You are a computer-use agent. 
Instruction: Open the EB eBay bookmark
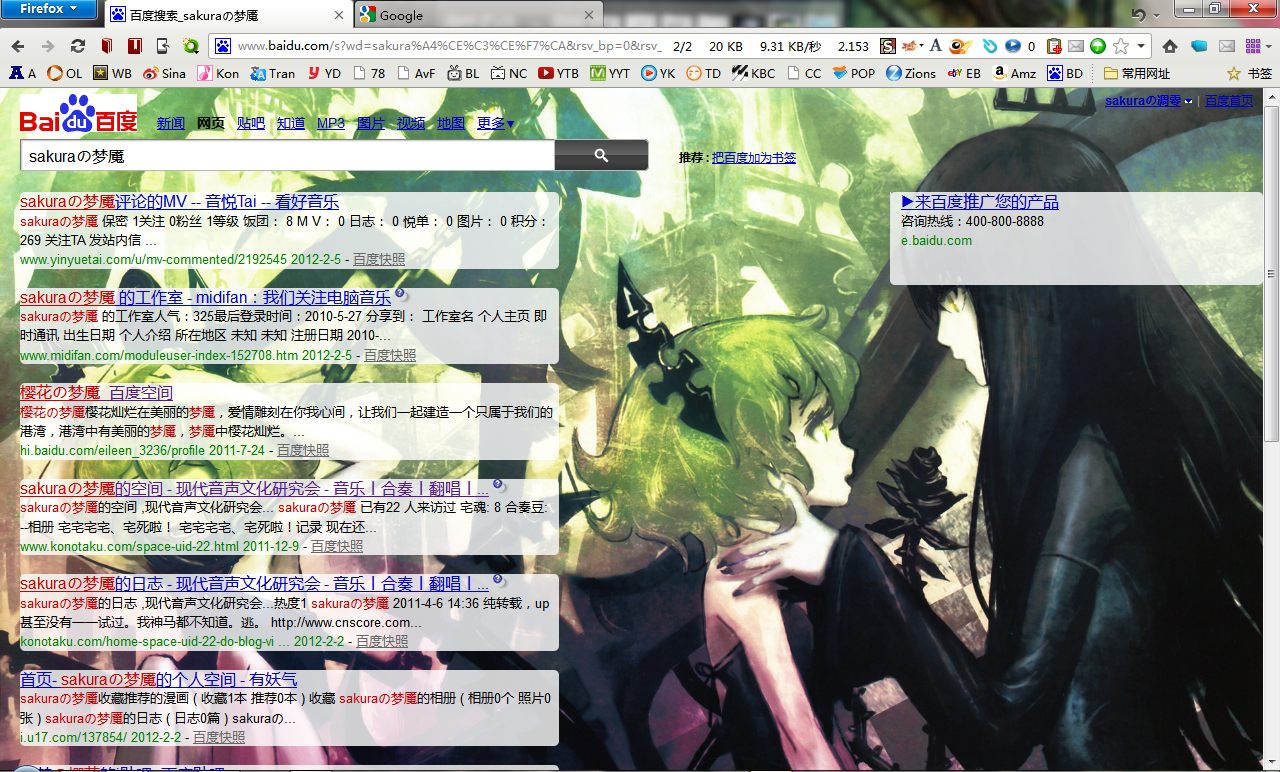964,73
